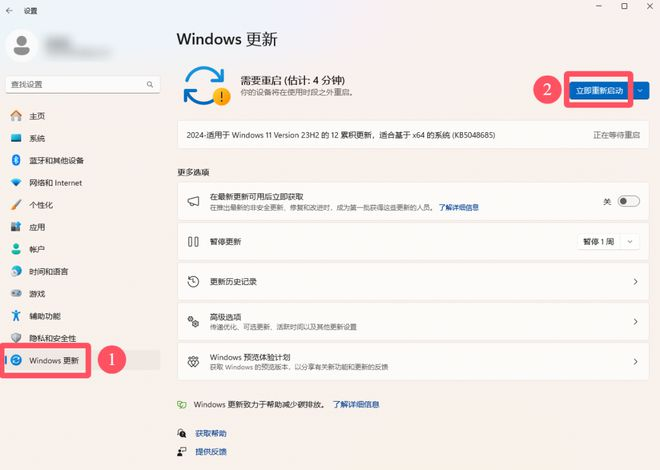Click the megaphone icon for latest updates
The height and width of the screenshot is (470, 660).
tap(193, 201)
